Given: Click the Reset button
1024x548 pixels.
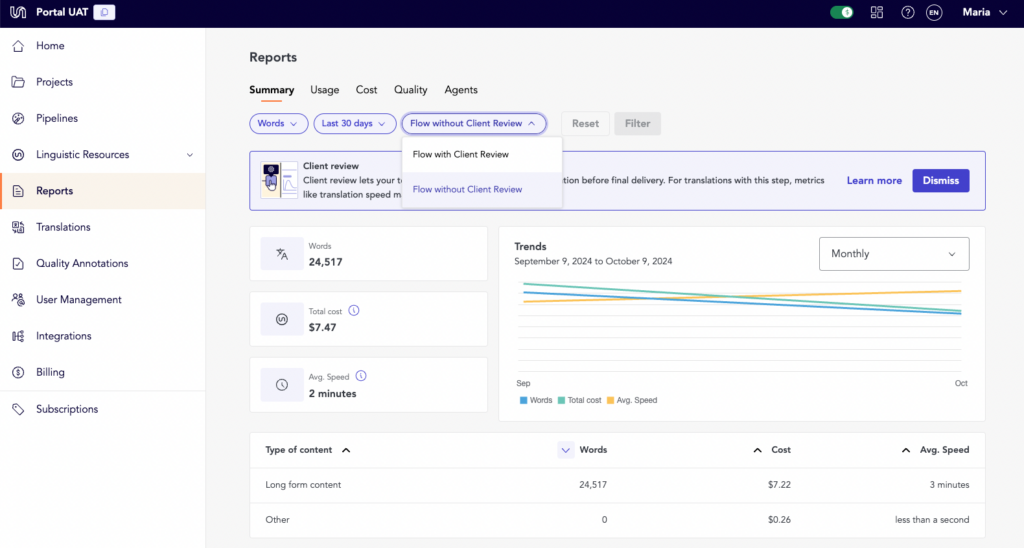Looking at the screenshot, I should pyautogui.click(x=585, y=123).
